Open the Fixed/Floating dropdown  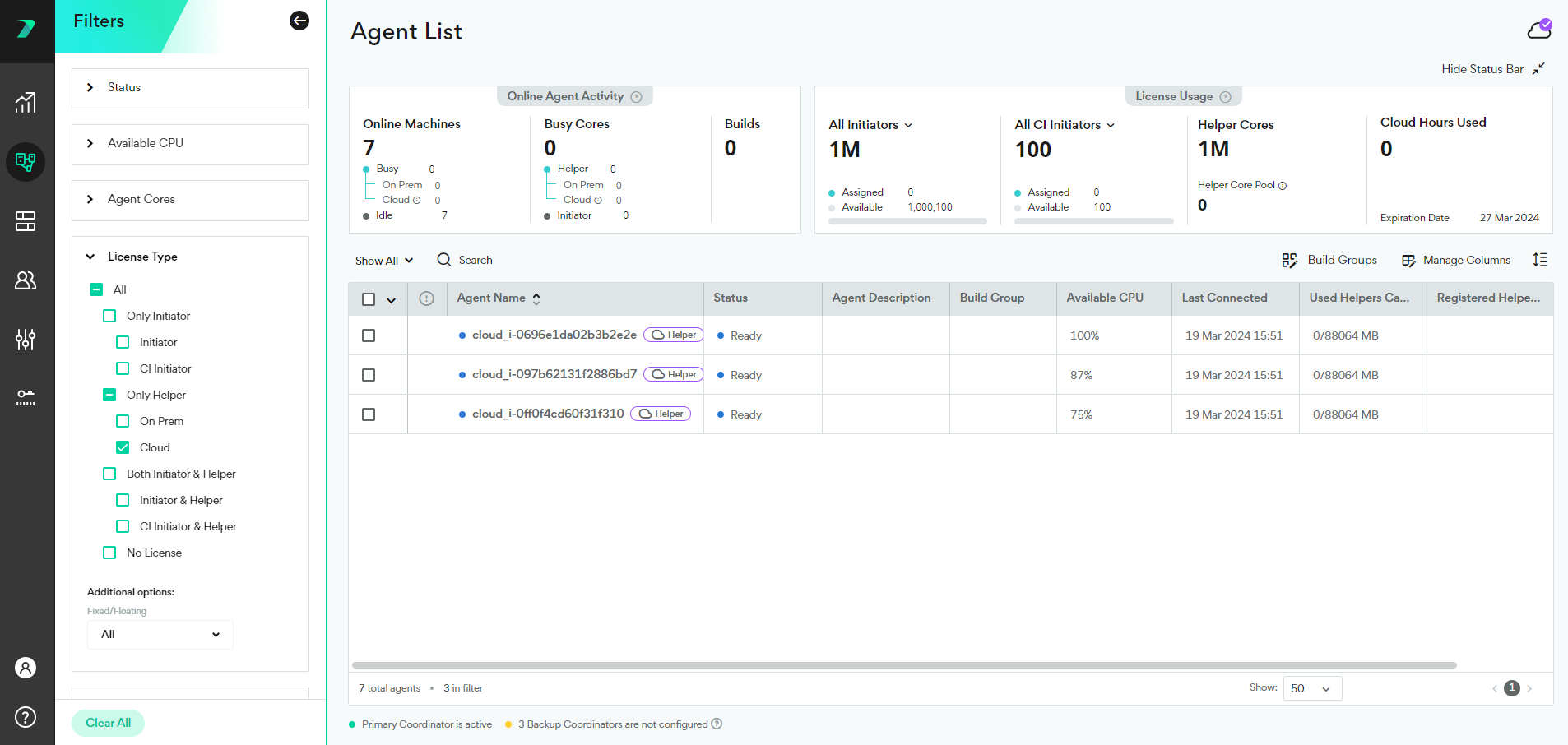(160, 635)
